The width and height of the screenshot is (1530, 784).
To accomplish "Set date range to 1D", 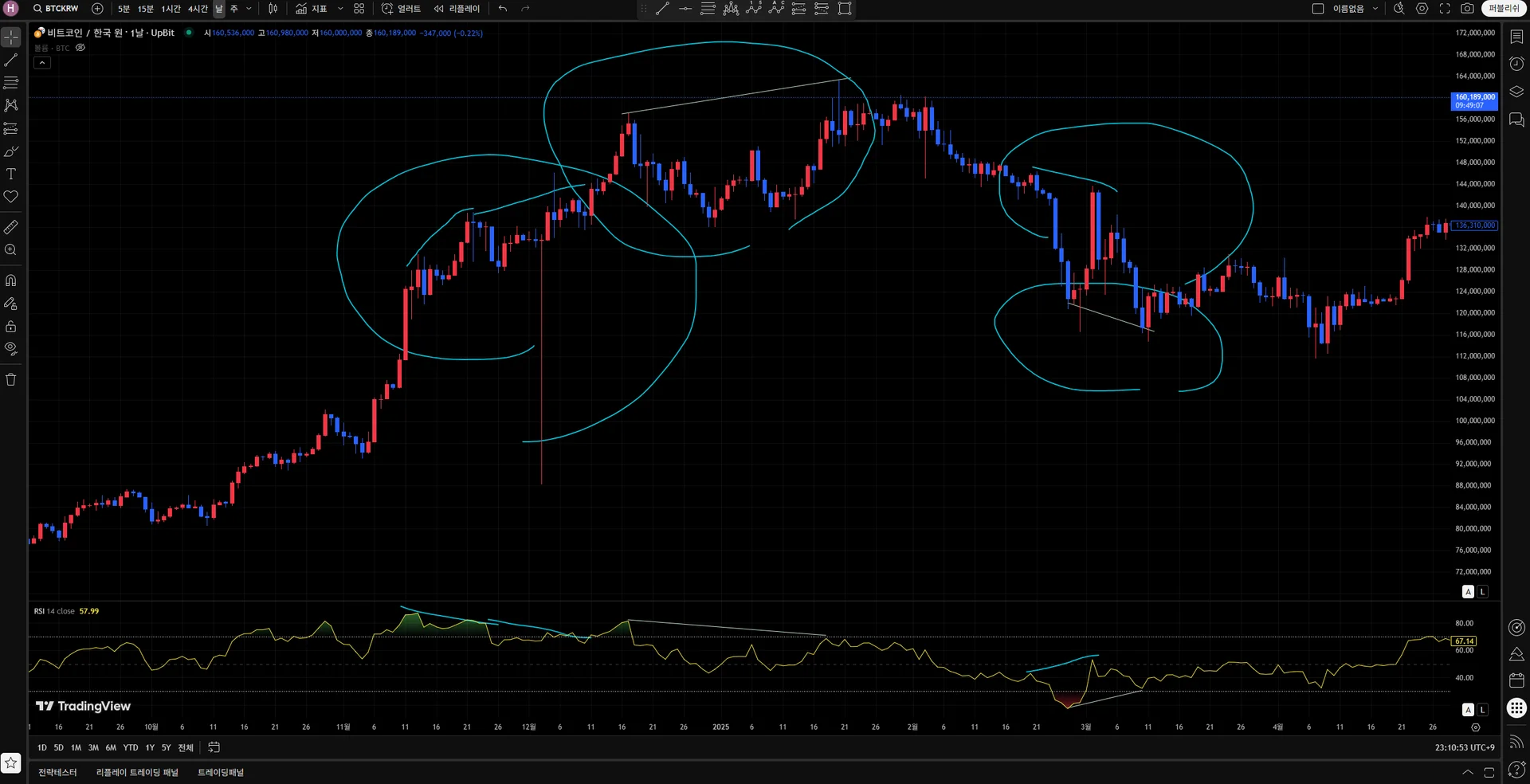I will tap(42, 747).
